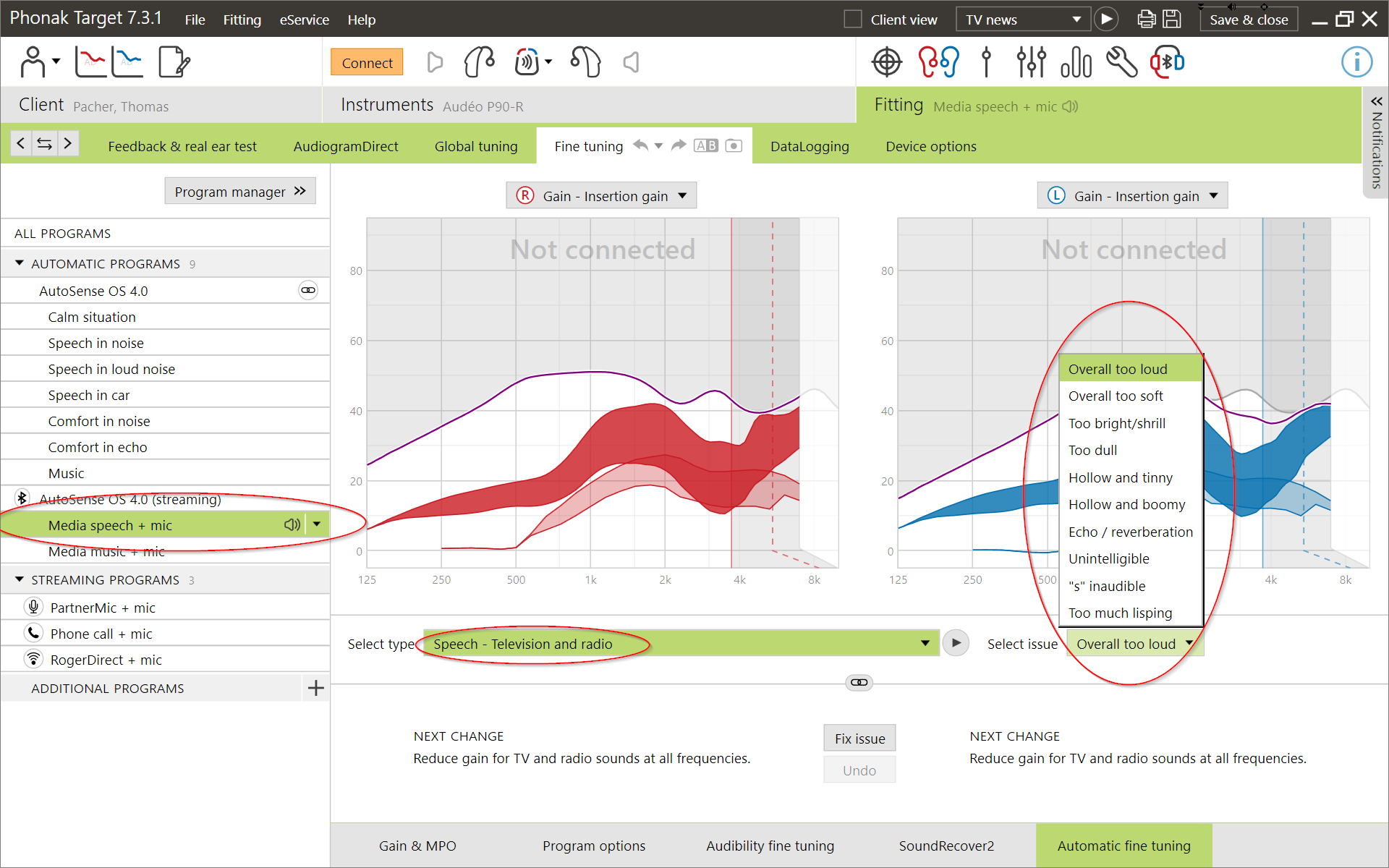The width and height of the screenshot is (1389, 868).
Task: Take a fine tuning snapshot
Action: pyautogui.click(x=734, y=145)
